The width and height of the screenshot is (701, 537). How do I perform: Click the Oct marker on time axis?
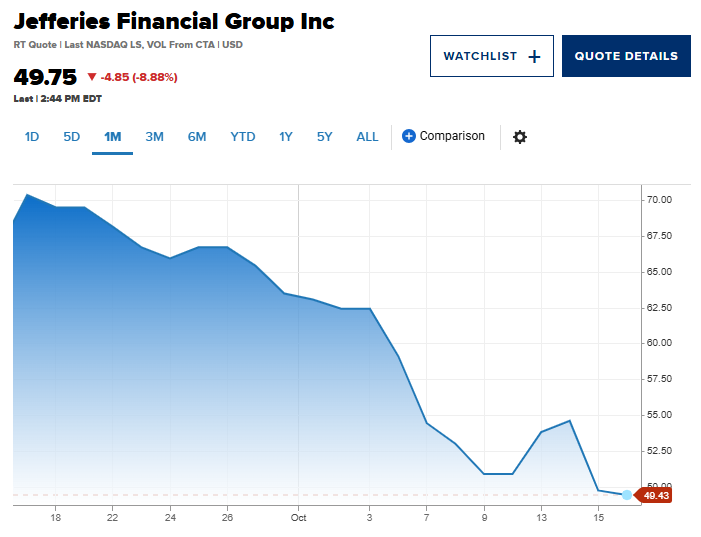coord(298,517)
